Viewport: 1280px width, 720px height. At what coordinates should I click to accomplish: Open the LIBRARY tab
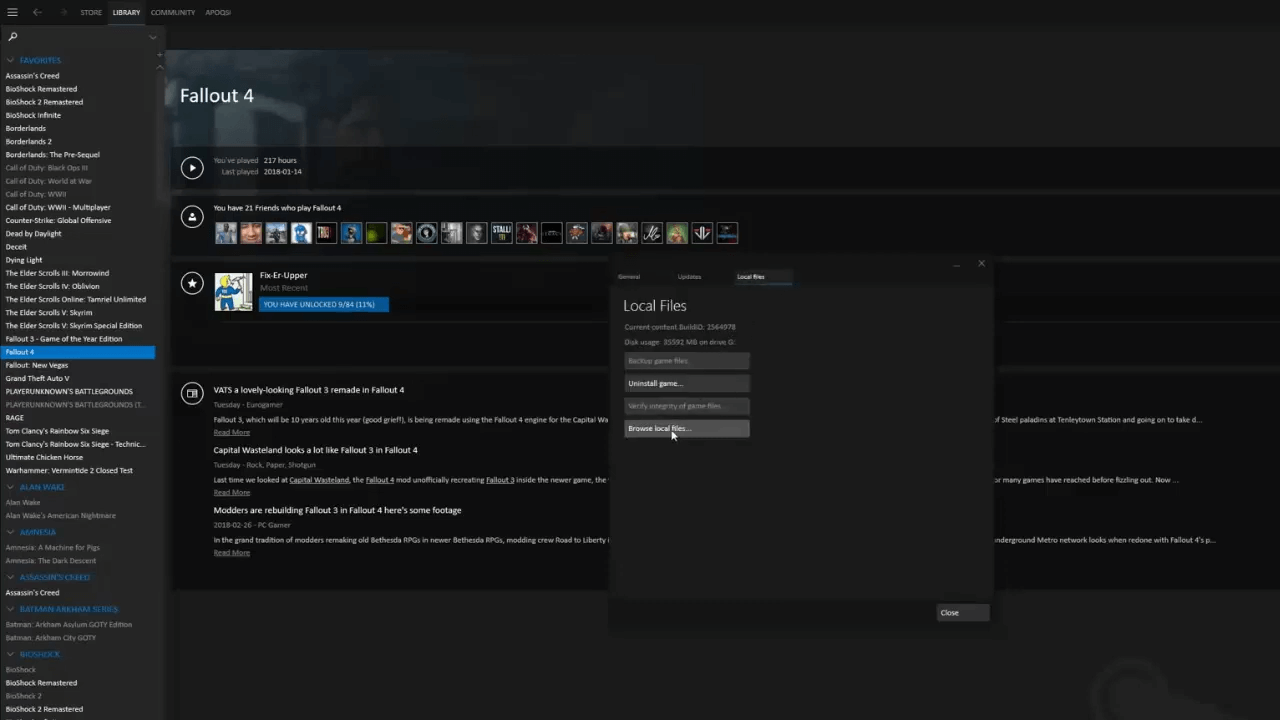[x=126, y=12]
